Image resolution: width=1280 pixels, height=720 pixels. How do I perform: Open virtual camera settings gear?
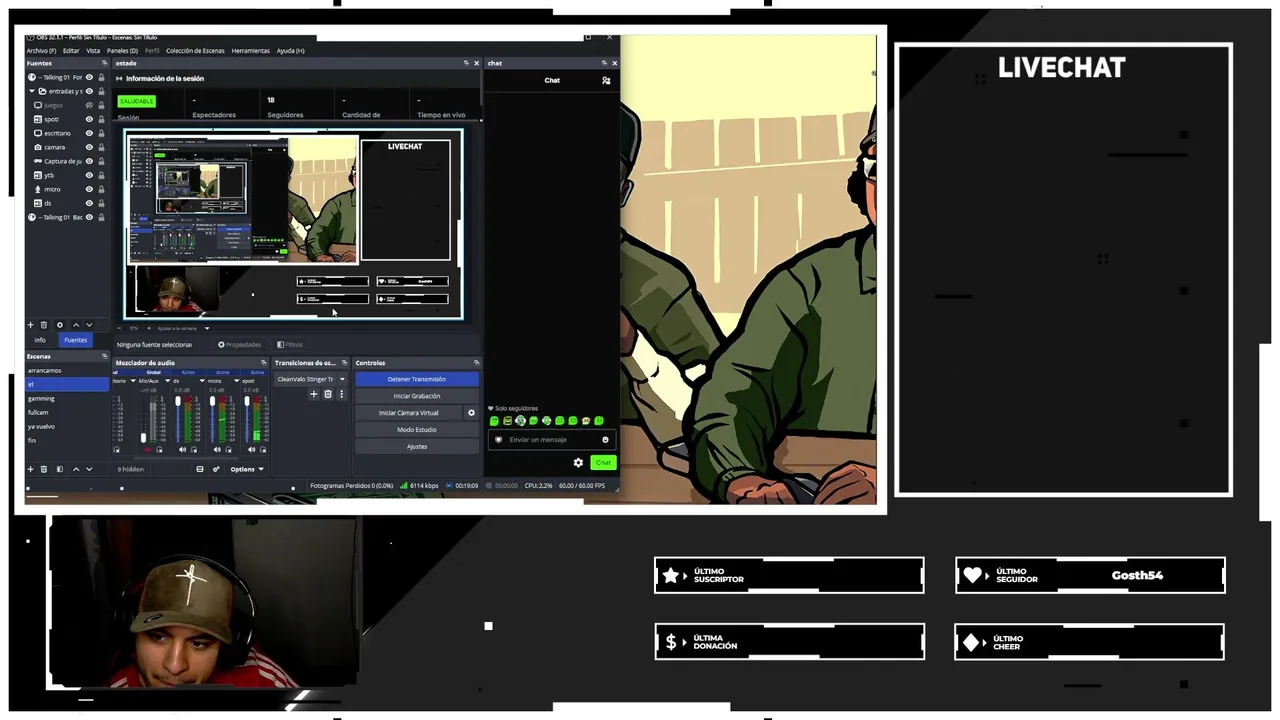point(471,413)
